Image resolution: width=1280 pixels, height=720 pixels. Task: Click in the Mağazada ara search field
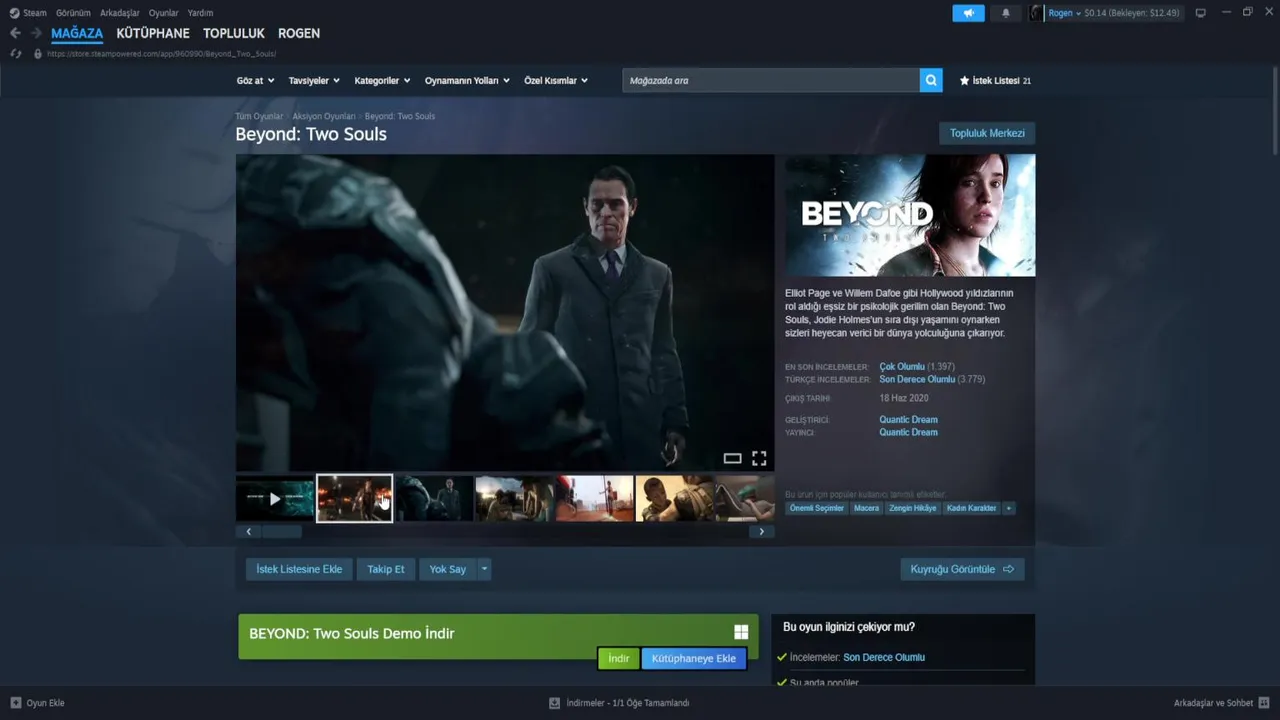point(771,80)
